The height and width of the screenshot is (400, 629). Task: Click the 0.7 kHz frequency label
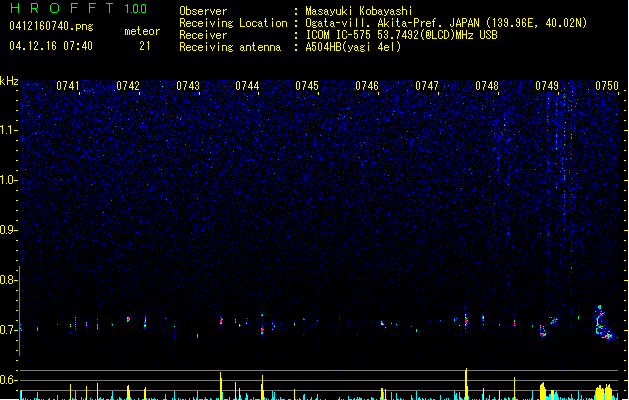pyautogui.click(x=9, y=330)
